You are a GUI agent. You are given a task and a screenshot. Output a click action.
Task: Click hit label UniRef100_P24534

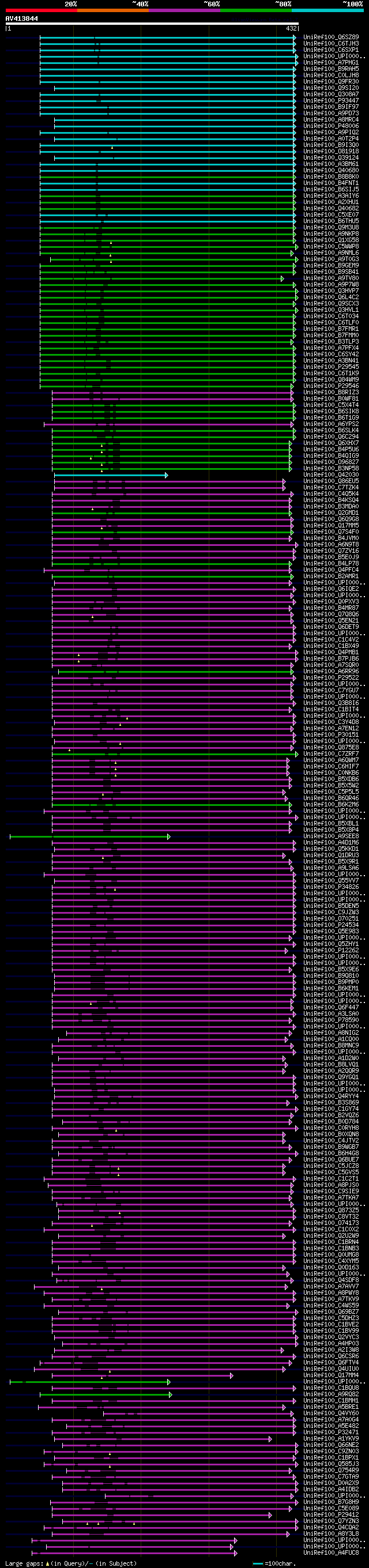[x=332, y=925]
